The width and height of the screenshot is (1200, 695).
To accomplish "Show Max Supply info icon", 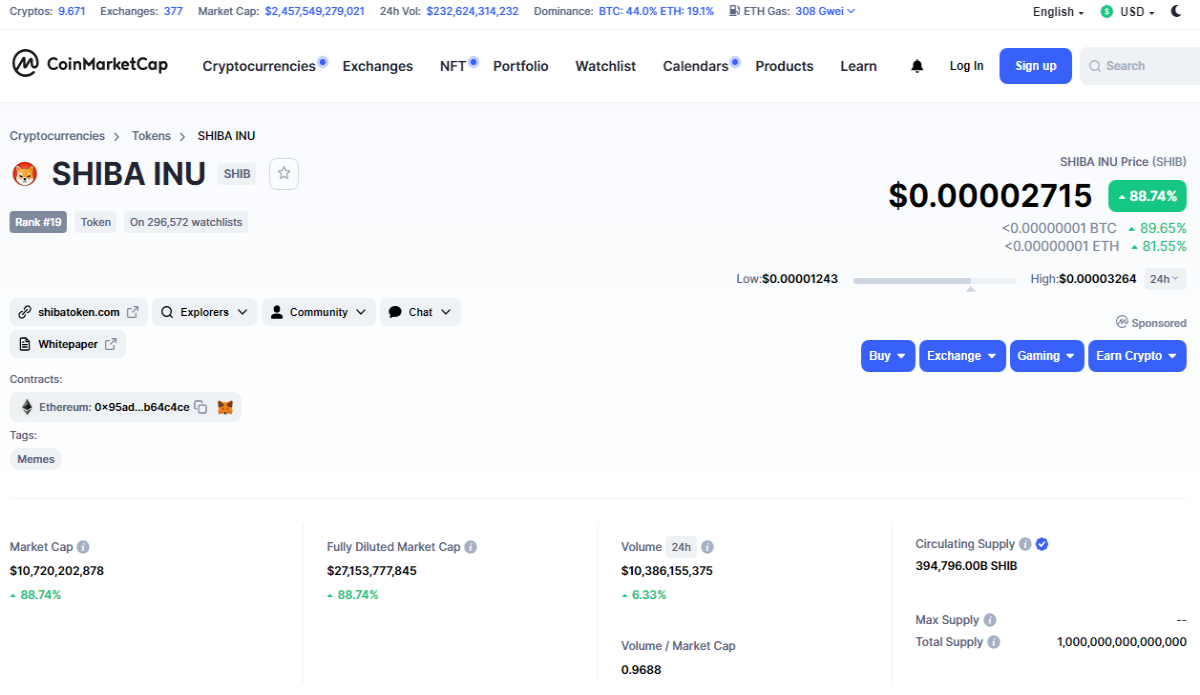I will point(990,620).
